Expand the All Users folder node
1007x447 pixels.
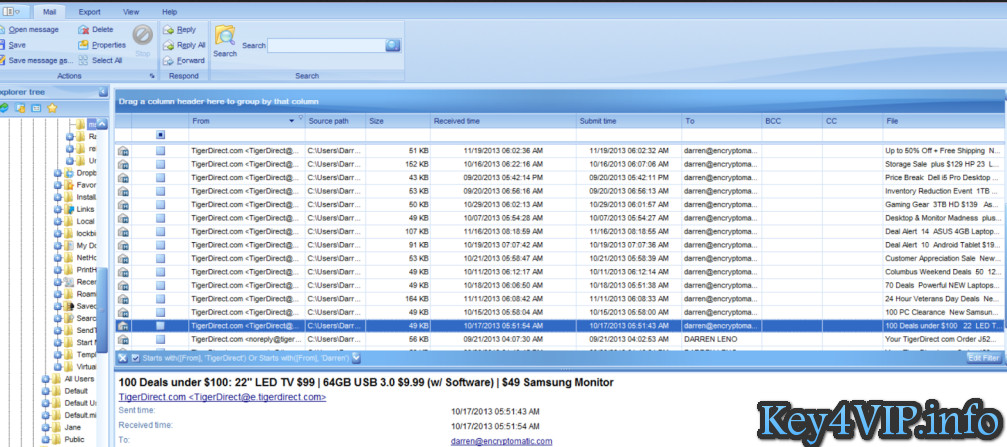click(x=46, y=379)
